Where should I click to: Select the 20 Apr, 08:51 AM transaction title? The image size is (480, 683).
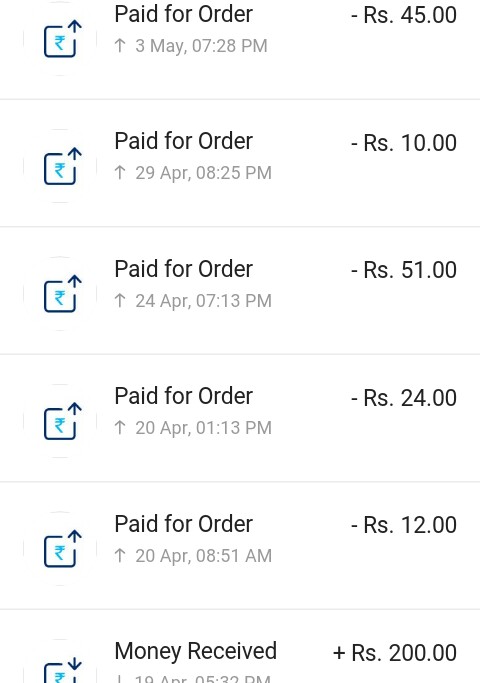183,524
